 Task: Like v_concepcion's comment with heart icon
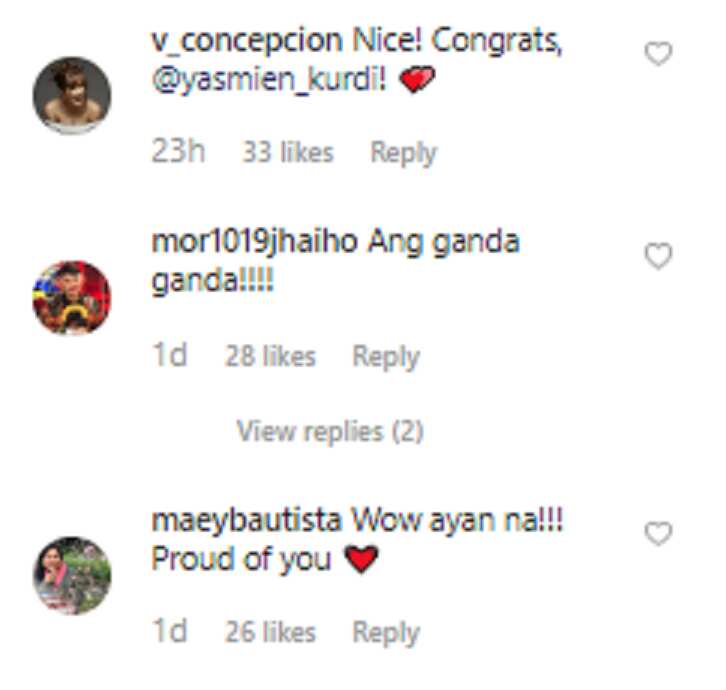pos(658,54)
